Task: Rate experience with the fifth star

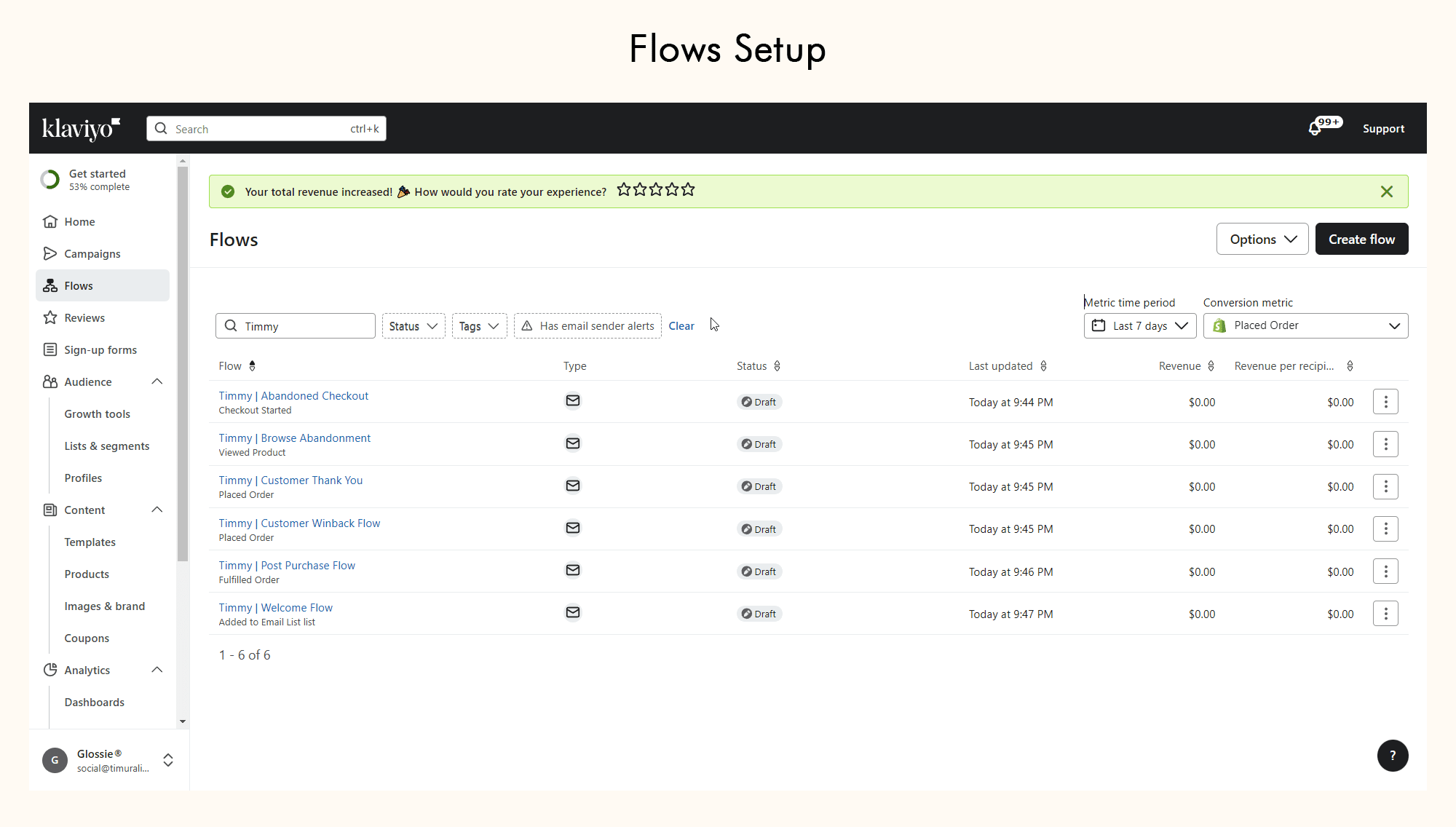Action: (x=688, y=190)
